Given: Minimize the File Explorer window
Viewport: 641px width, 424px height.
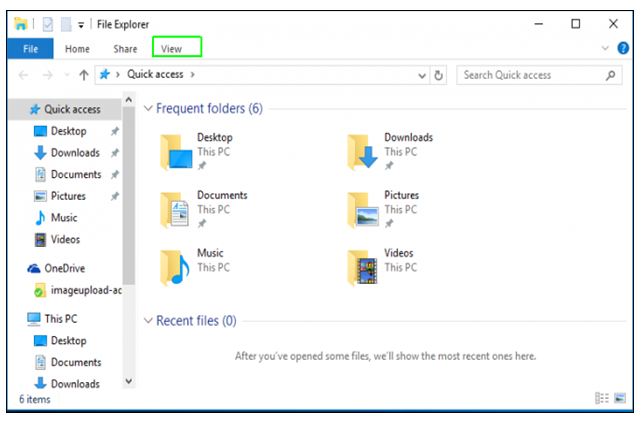Looking at the screenshot, I should 539,24.
